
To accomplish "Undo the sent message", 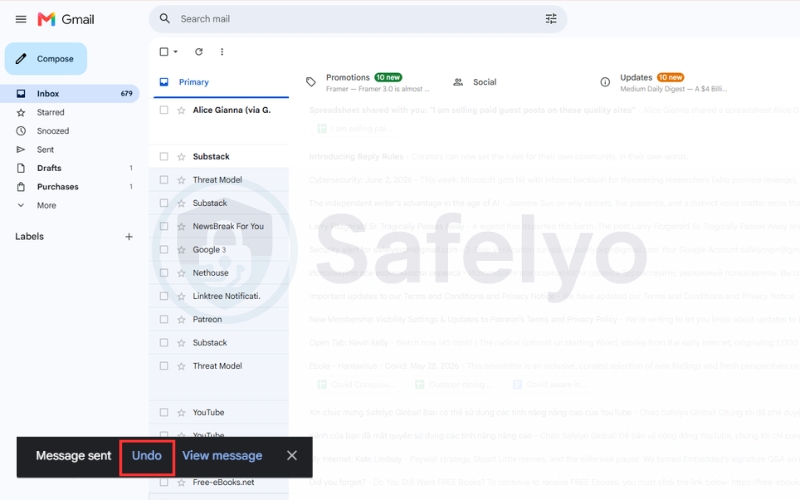I will click(147, 456).
